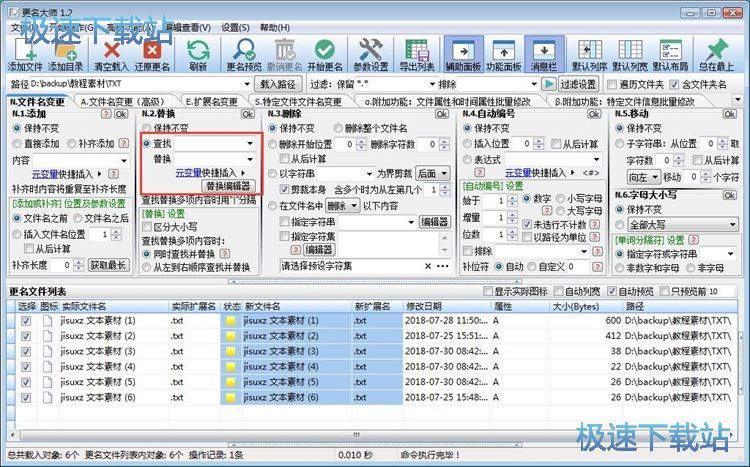This screenshot has width=750, height=467.
Task: Increase the 始于 spinner value
Action: (512, 198)
